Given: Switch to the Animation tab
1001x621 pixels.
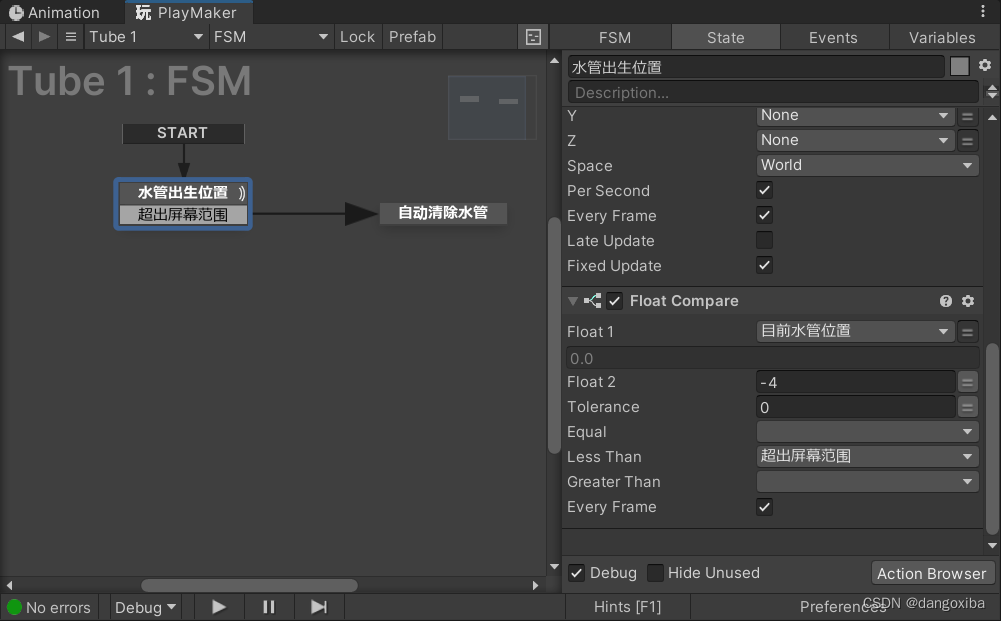Looking at the screenshot, I should pos(54,12).
